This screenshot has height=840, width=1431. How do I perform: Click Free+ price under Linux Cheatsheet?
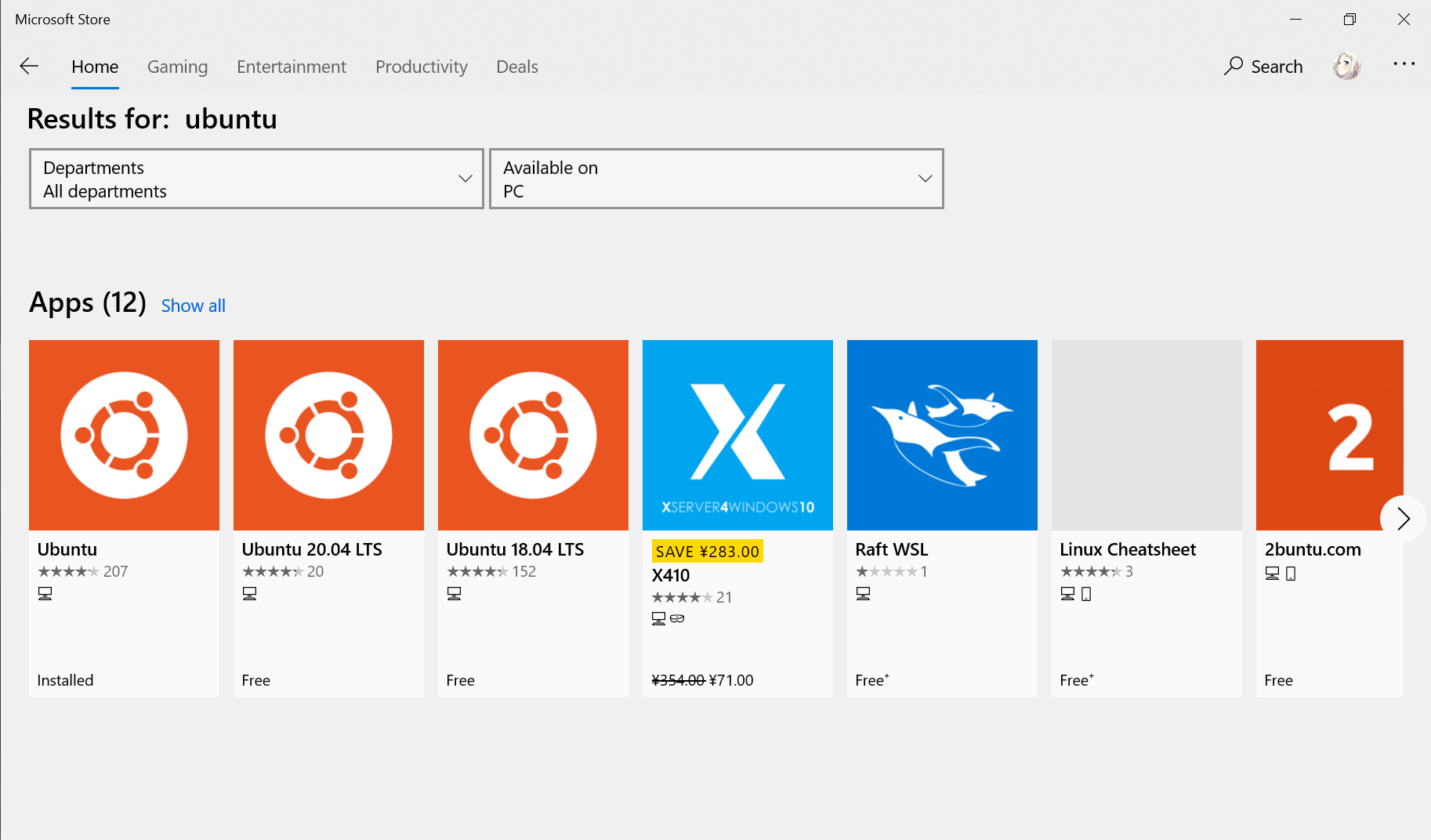(1077, 680)
